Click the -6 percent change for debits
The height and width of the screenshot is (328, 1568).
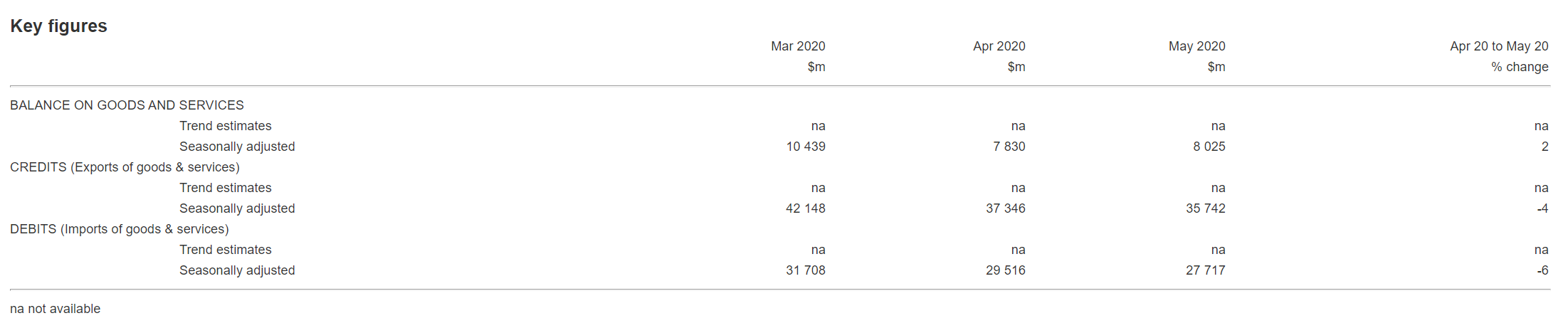(1542, 270)
